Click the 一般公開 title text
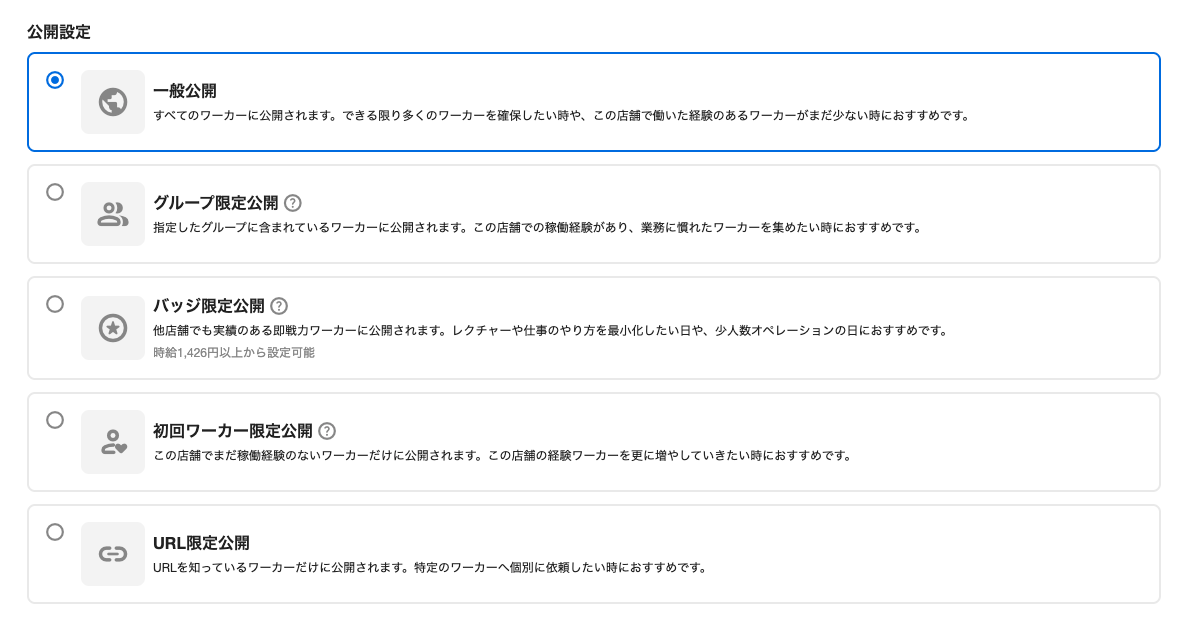 185,91
